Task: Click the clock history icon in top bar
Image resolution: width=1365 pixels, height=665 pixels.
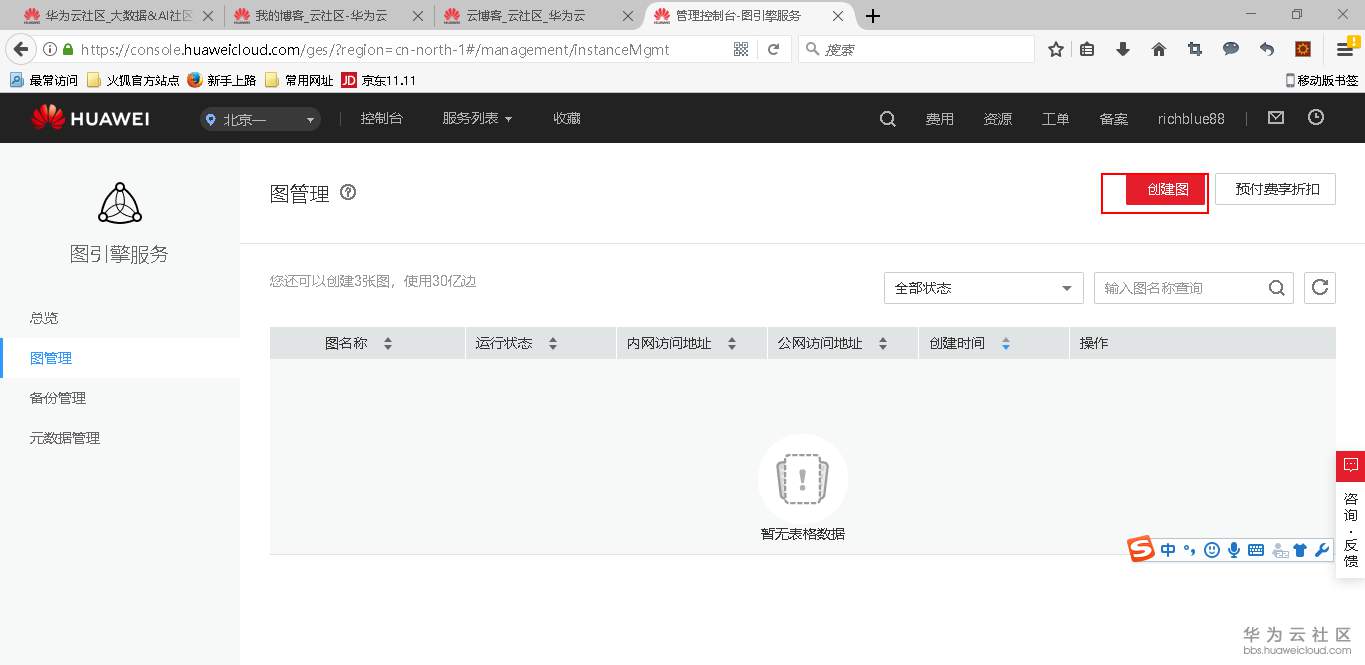Action: (x=1317, y=118)
